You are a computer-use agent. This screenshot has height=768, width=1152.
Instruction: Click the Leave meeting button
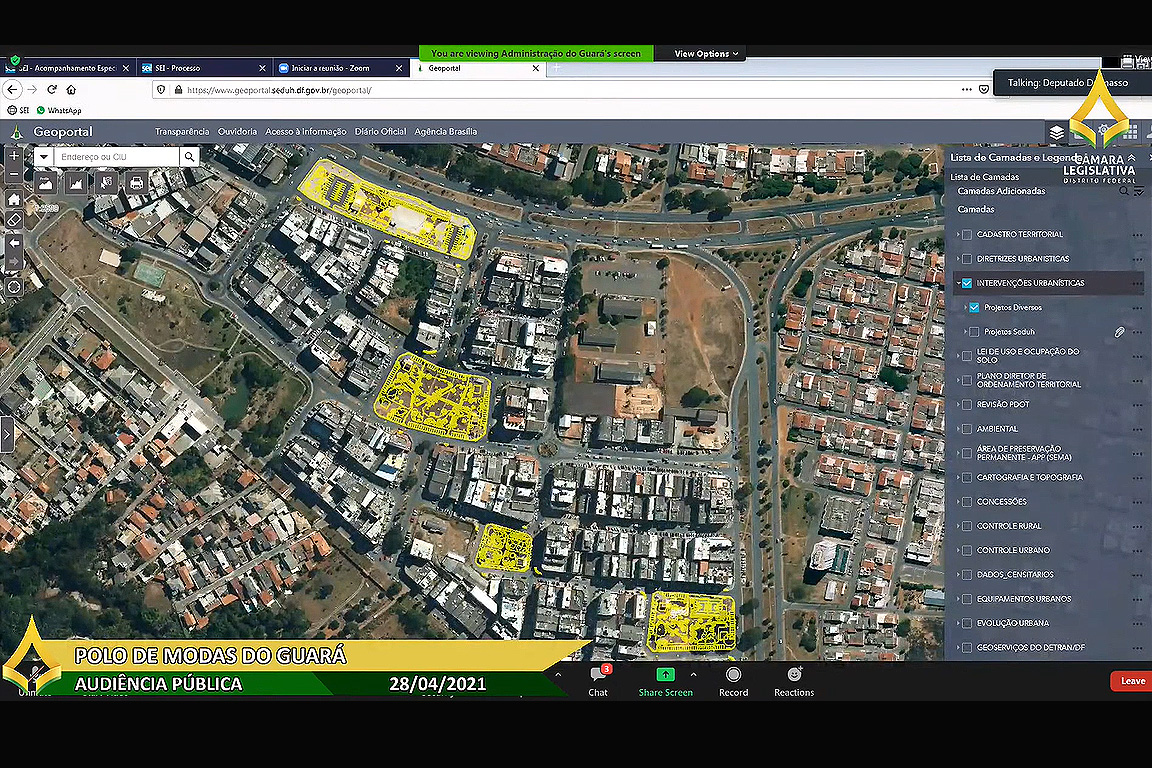pyautogui.click(x=1131, y=681)
